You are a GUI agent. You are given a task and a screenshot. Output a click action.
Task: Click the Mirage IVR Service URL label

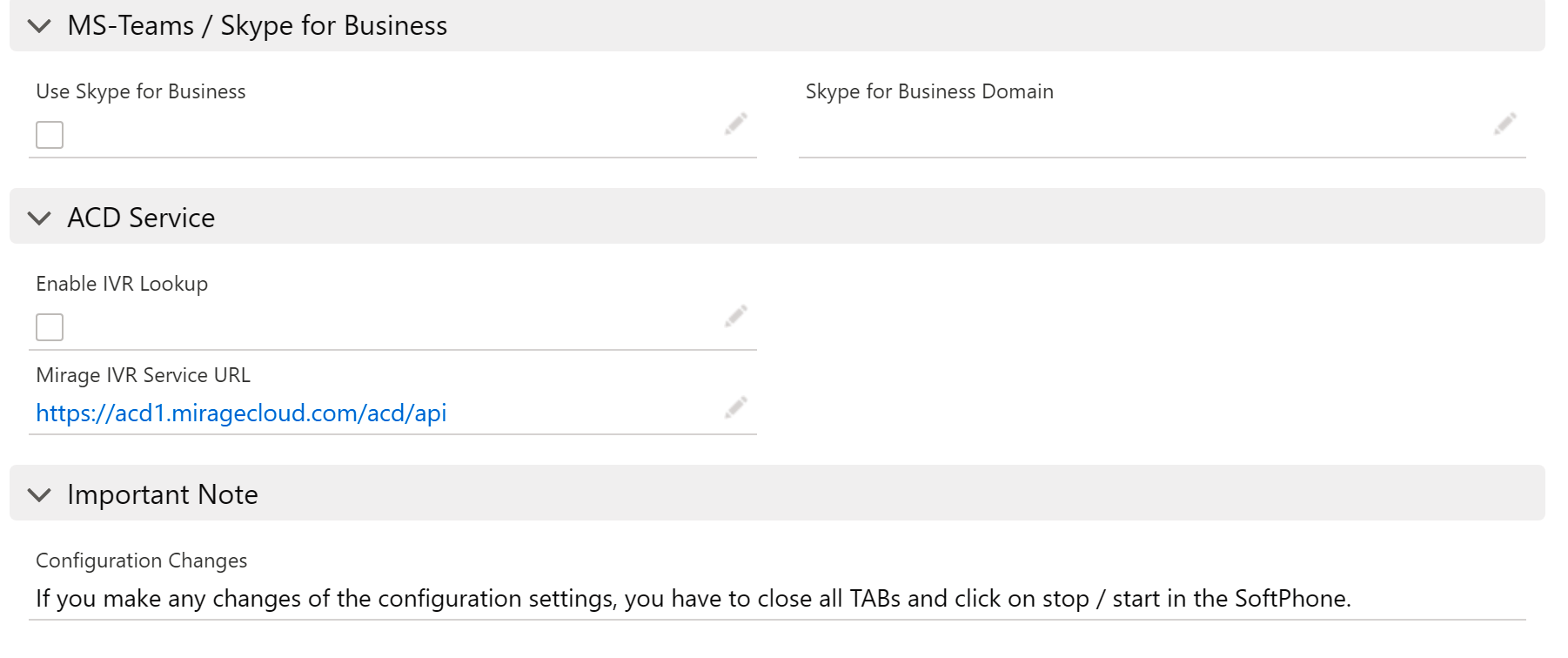tap(143, 375)
